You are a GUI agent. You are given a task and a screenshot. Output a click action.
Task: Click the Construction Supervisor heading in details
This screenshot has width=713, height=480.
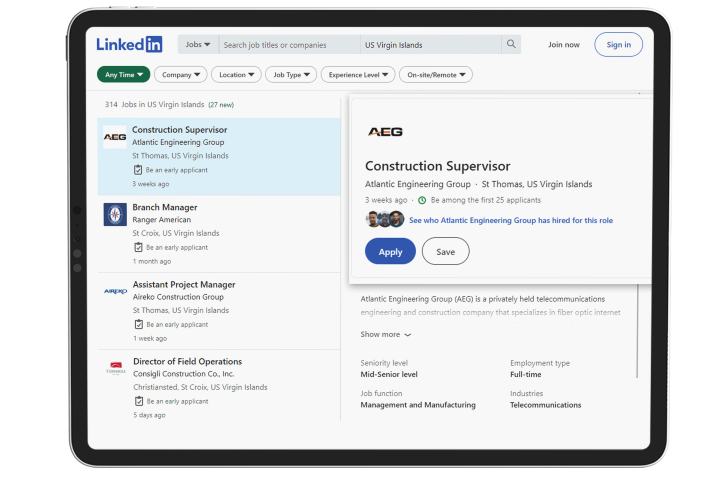tap(437, 166)
